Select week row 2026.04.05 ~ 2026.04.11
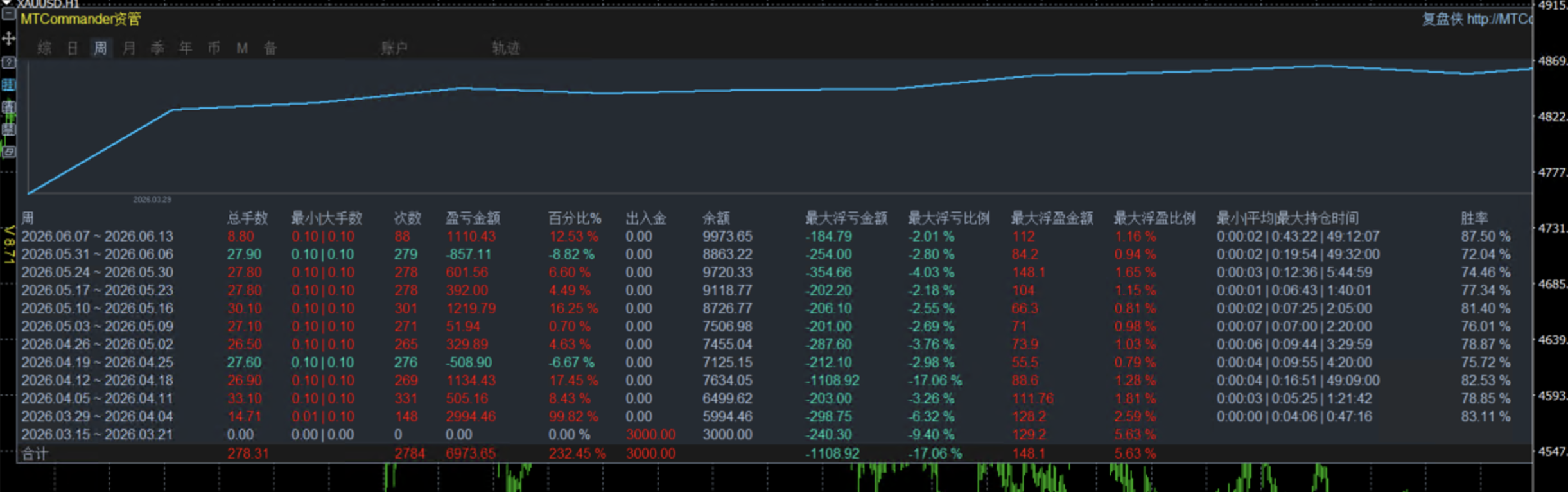 (774, 398)
